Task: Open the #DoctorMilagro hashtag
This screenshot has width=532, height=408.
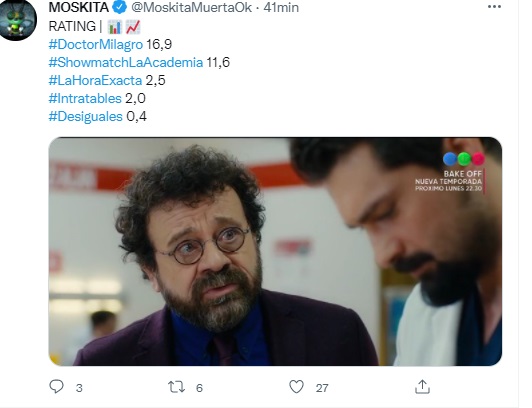Action: [x=96, y=44]
